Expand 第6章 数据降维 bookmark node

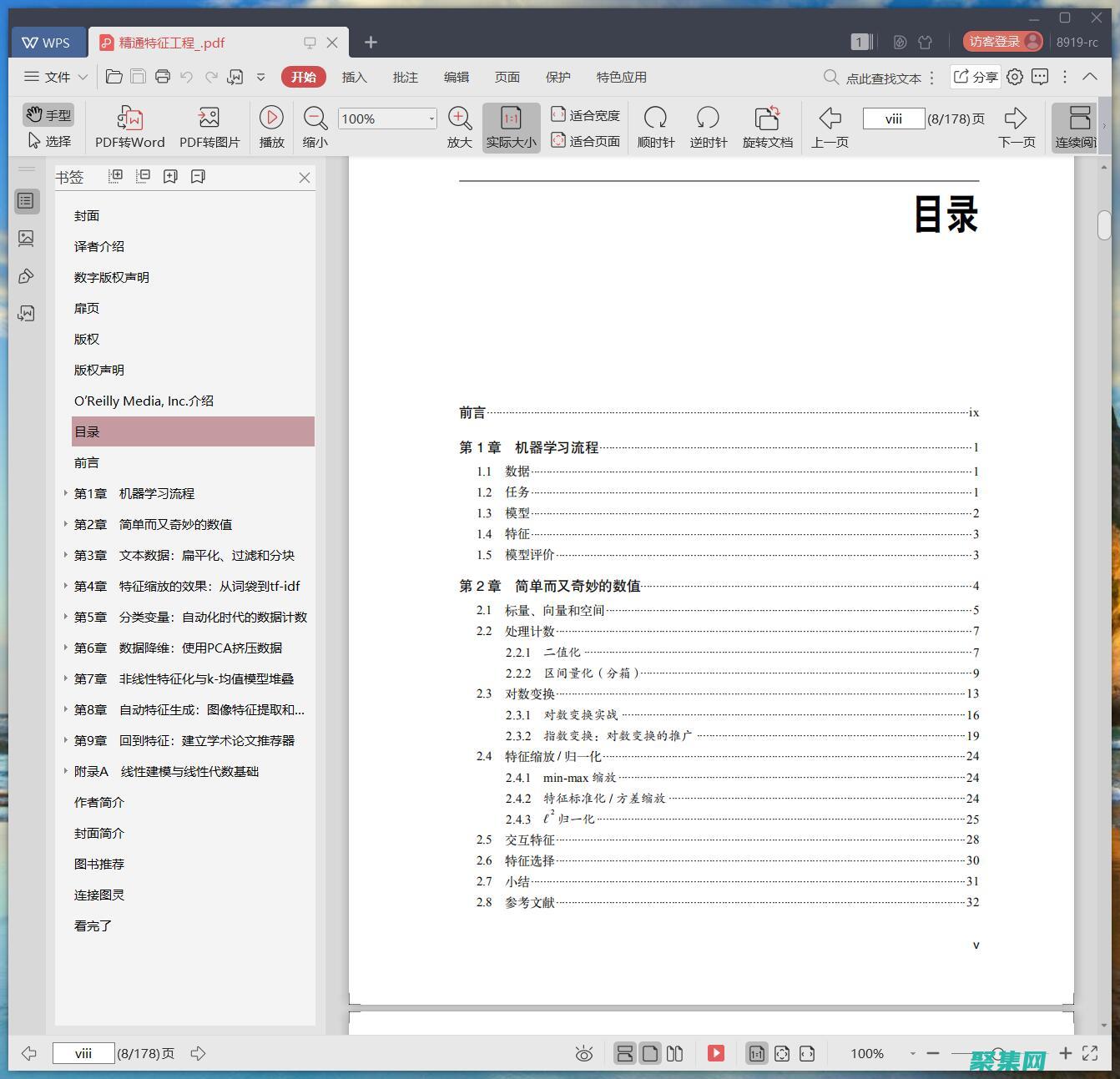point(66,648)
